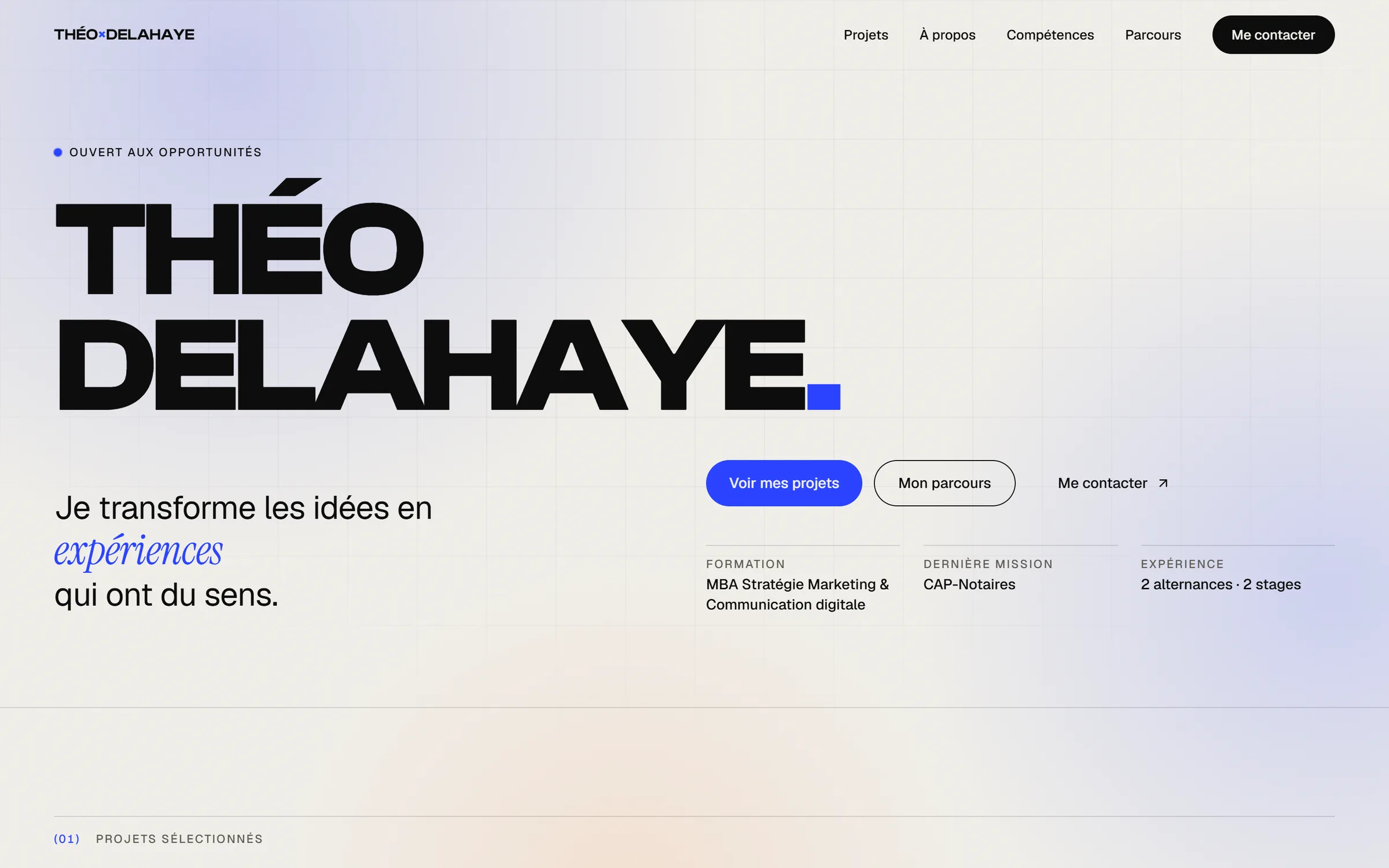Click the blue Voir mes projets button
The image size is (1389, 868).
784,483
